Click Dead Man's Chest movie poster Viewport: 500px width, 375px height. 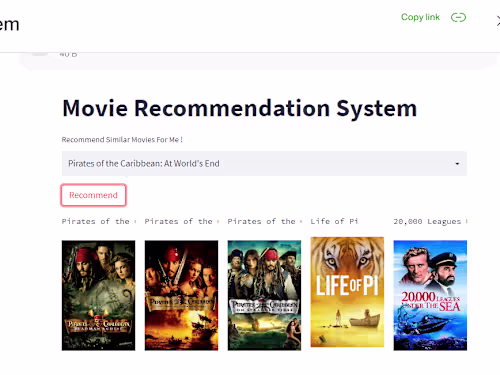(x=98, y=295)
